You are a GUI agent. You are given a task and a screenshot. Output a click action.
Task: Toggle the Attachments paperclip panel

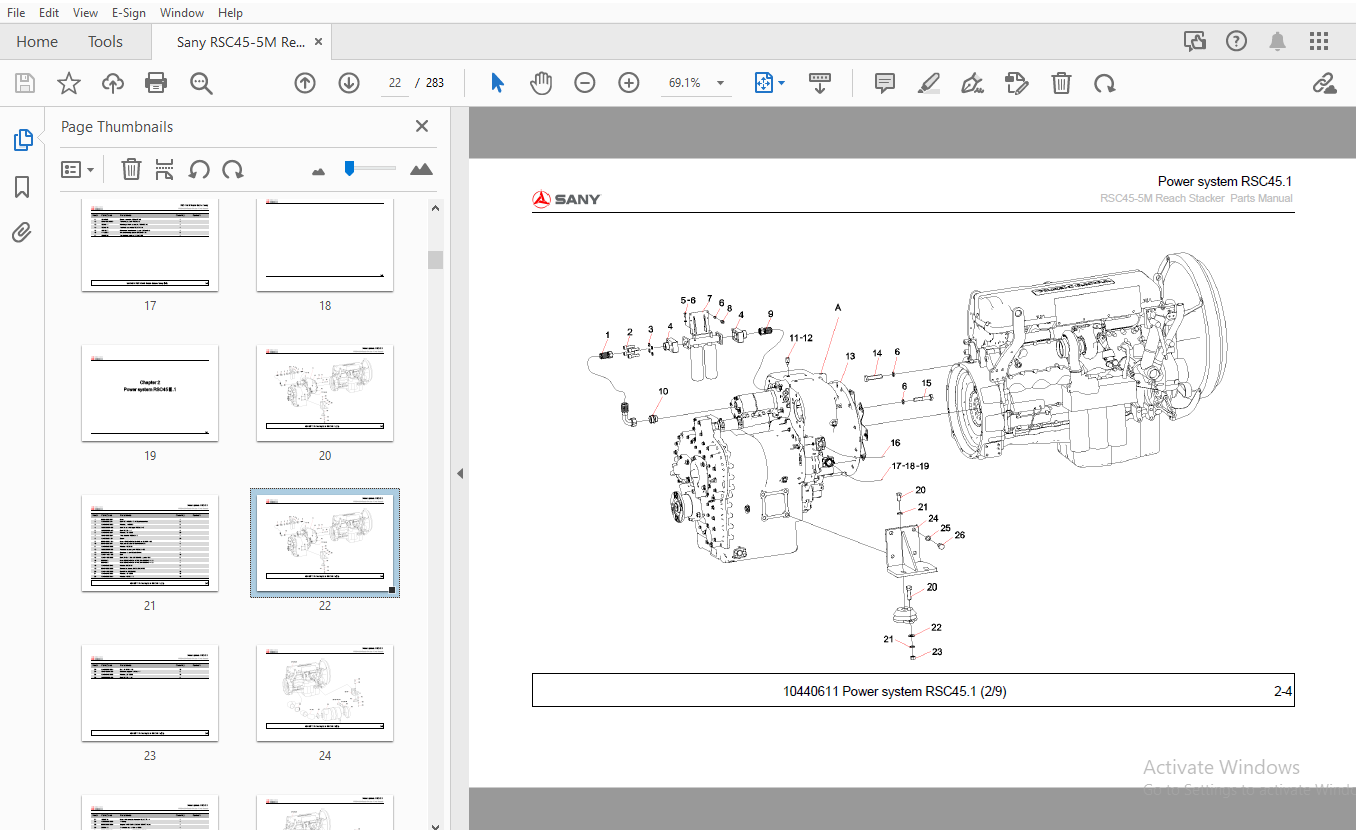pyautogui.click(x=22, y=233)
